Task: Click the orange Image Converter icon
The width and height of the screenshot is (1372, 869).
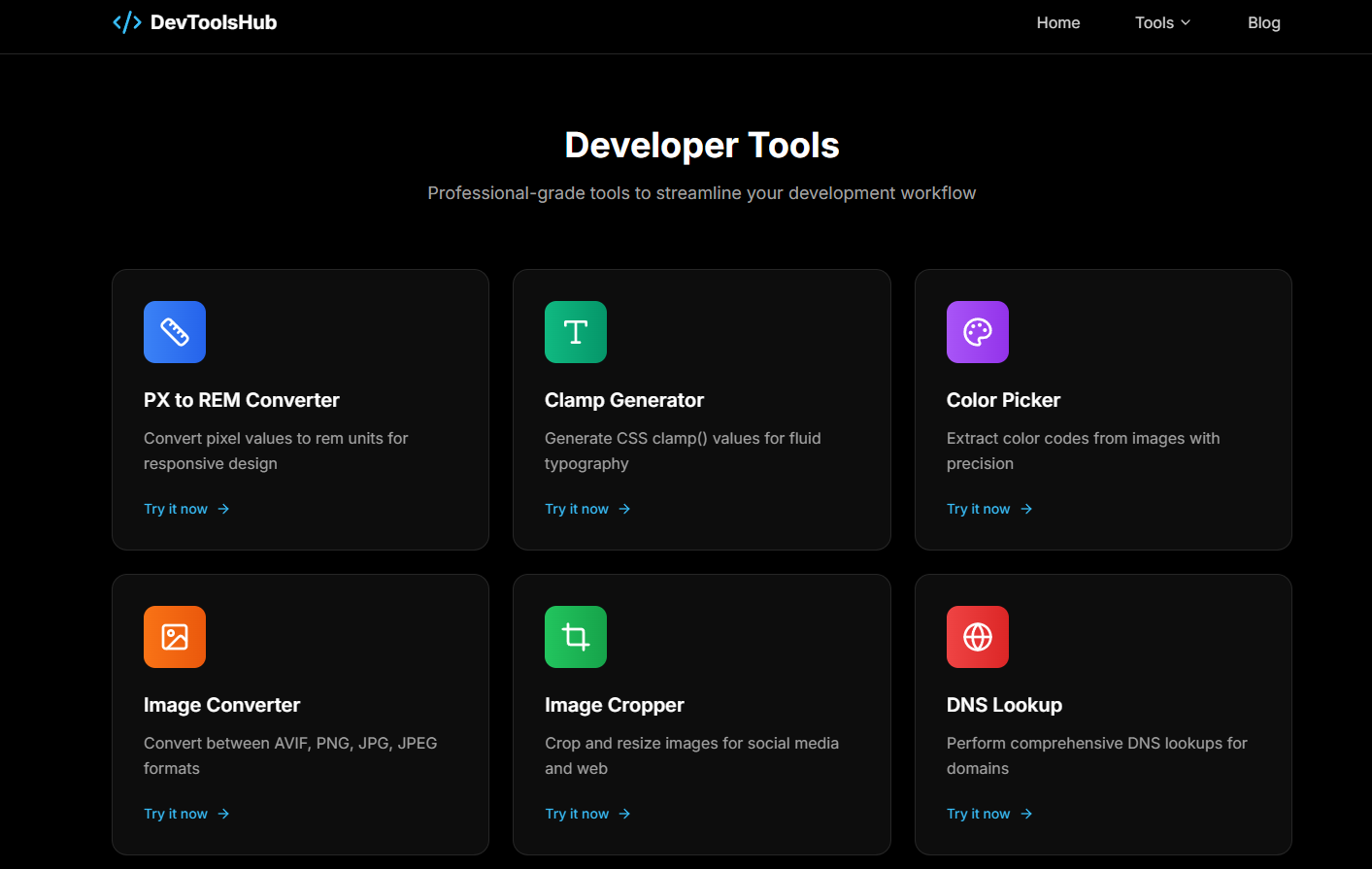Action: pos(175,637)
